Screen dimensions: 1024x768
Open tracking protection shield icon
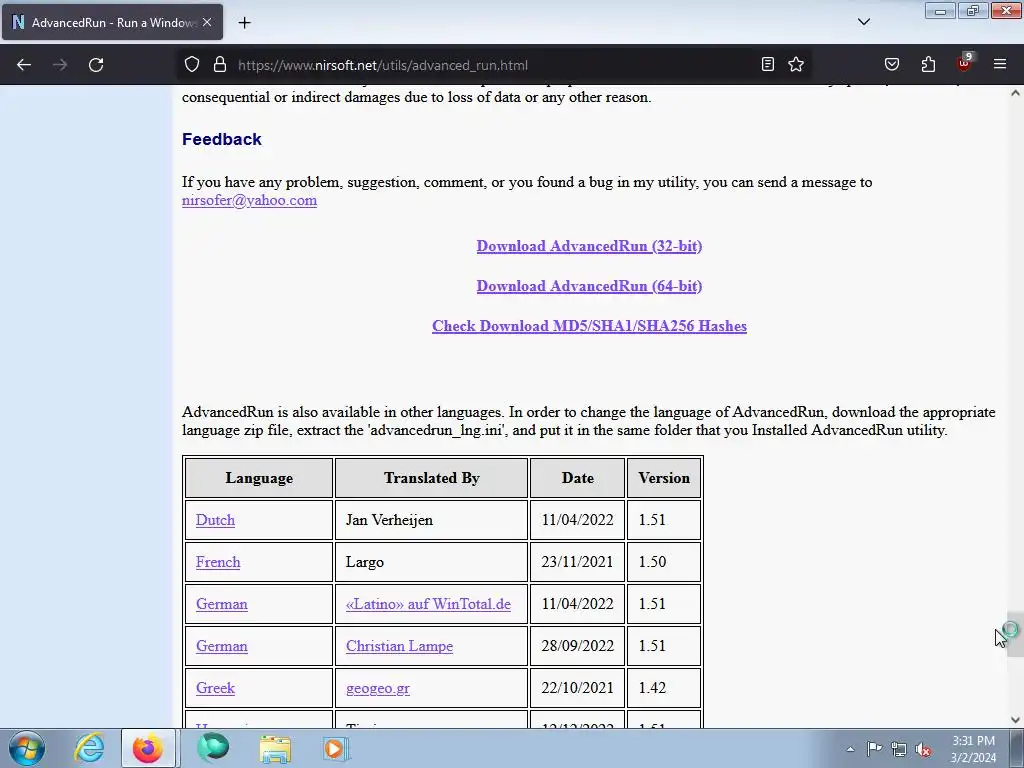coord(191,65)
